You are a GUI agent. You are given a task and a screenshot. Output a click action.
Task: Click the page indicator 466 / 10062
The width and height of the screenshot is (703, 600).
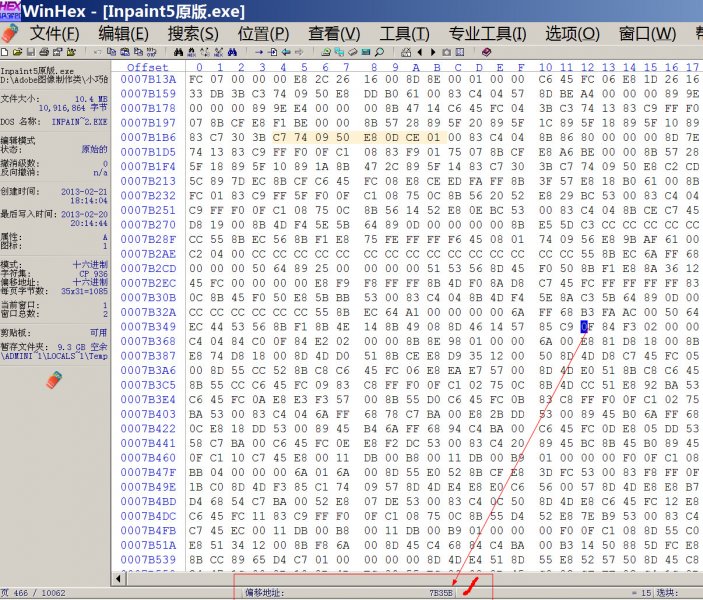[x=39, y=593]
